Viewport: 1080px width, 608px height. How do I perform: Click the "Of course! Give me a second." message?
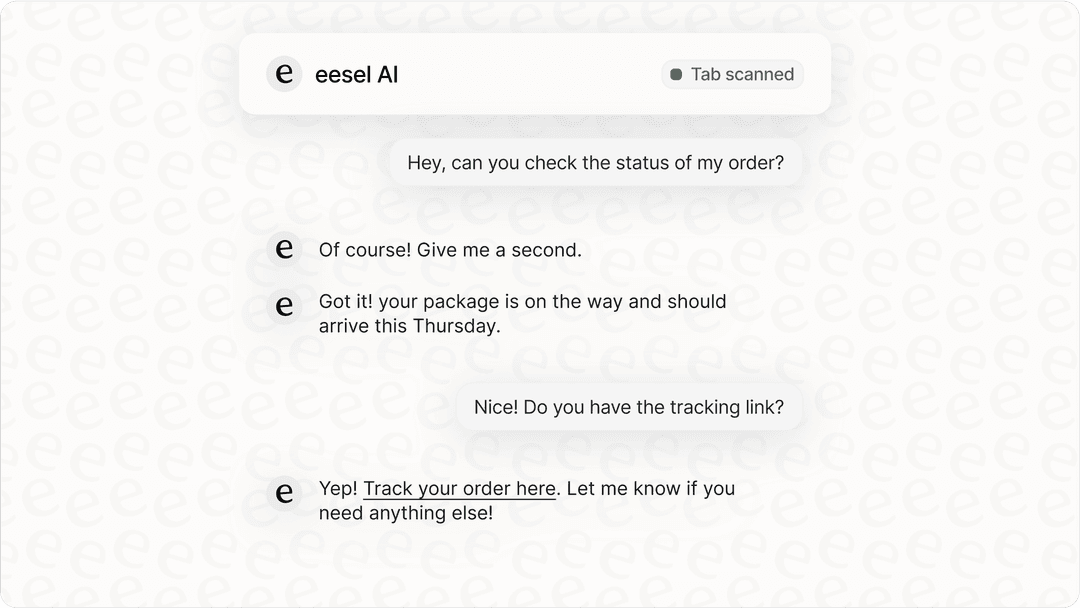point(450,250)
